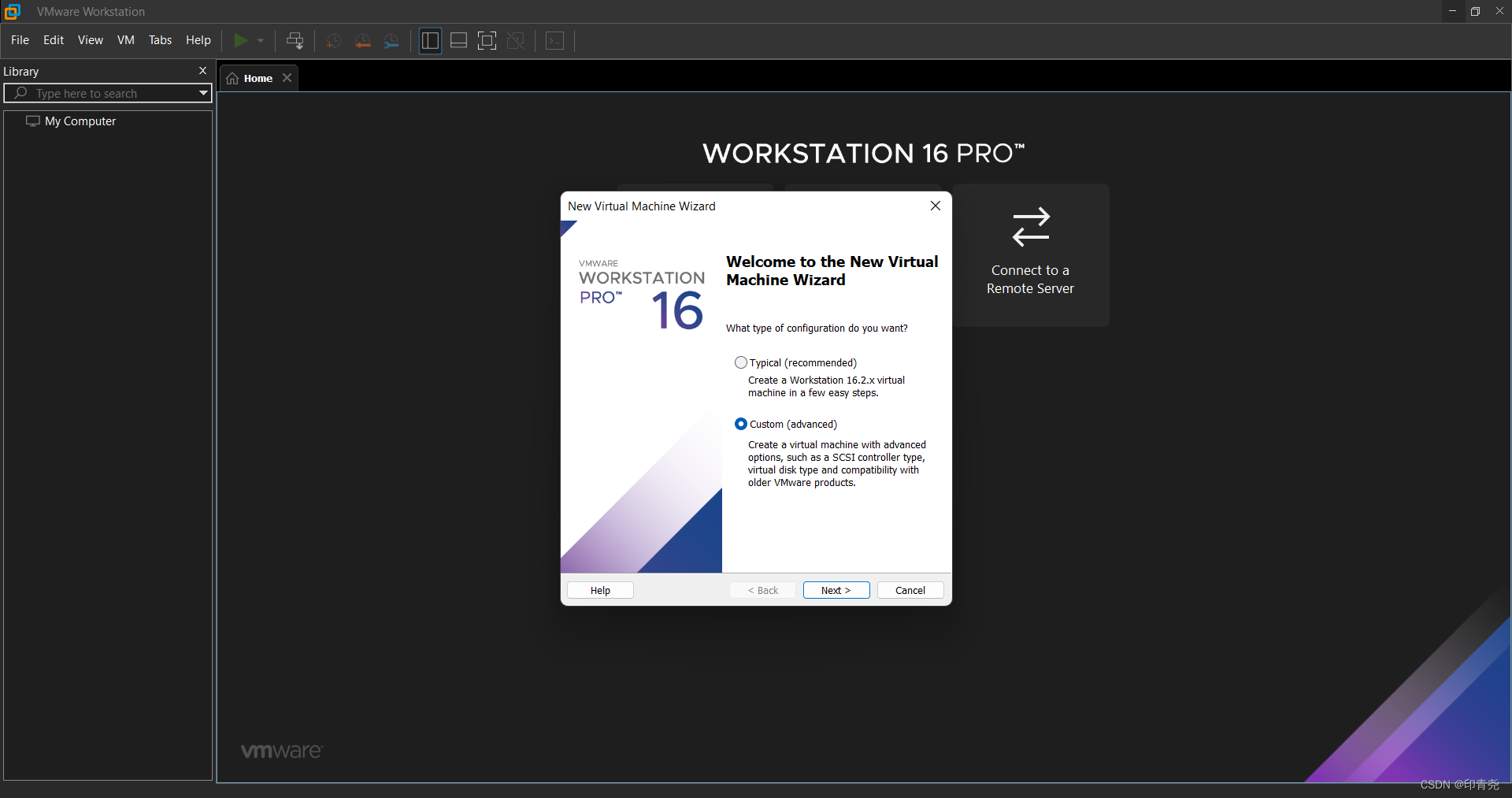This screenshot has height=798, width=1512.
Task: Select the Typical (recommended) radio button
Action: (x=741, y=362)
